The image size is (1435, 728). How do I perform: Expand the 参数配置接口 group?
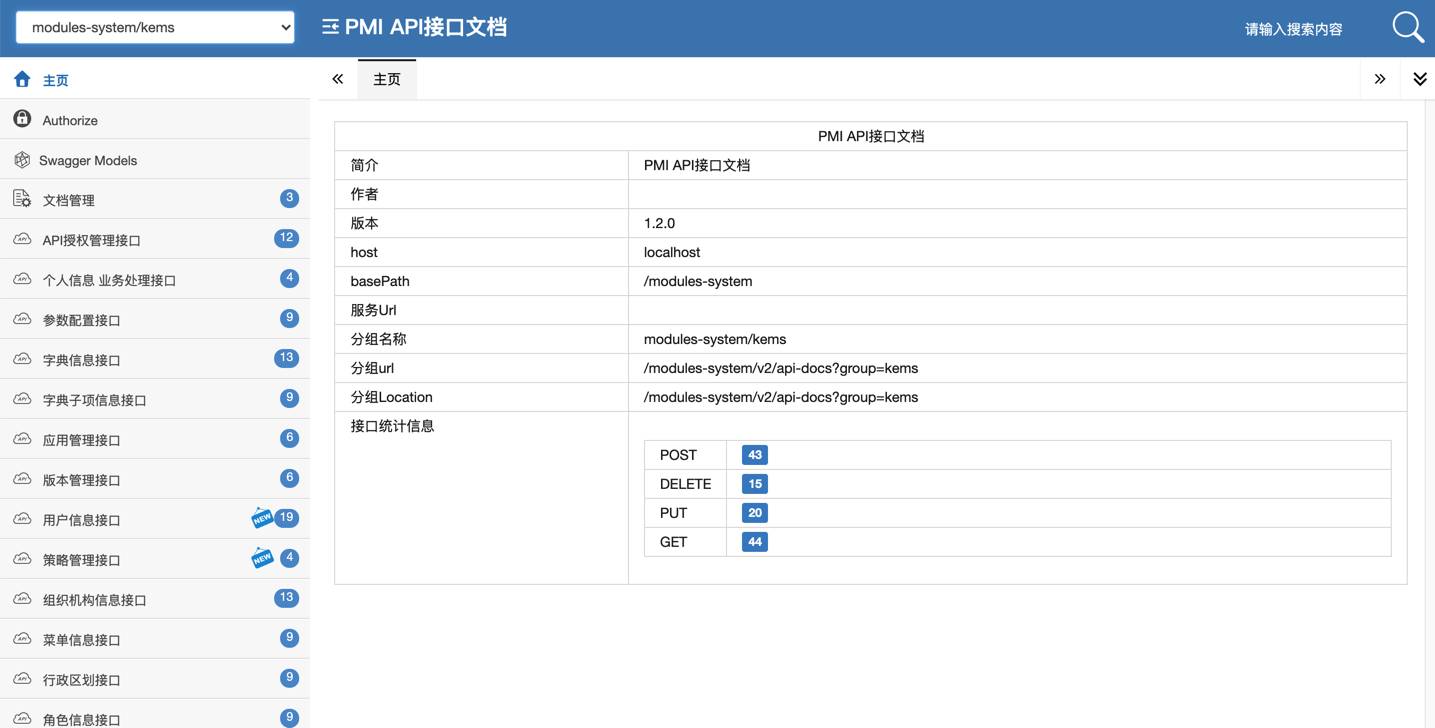(x=155, y=319)
